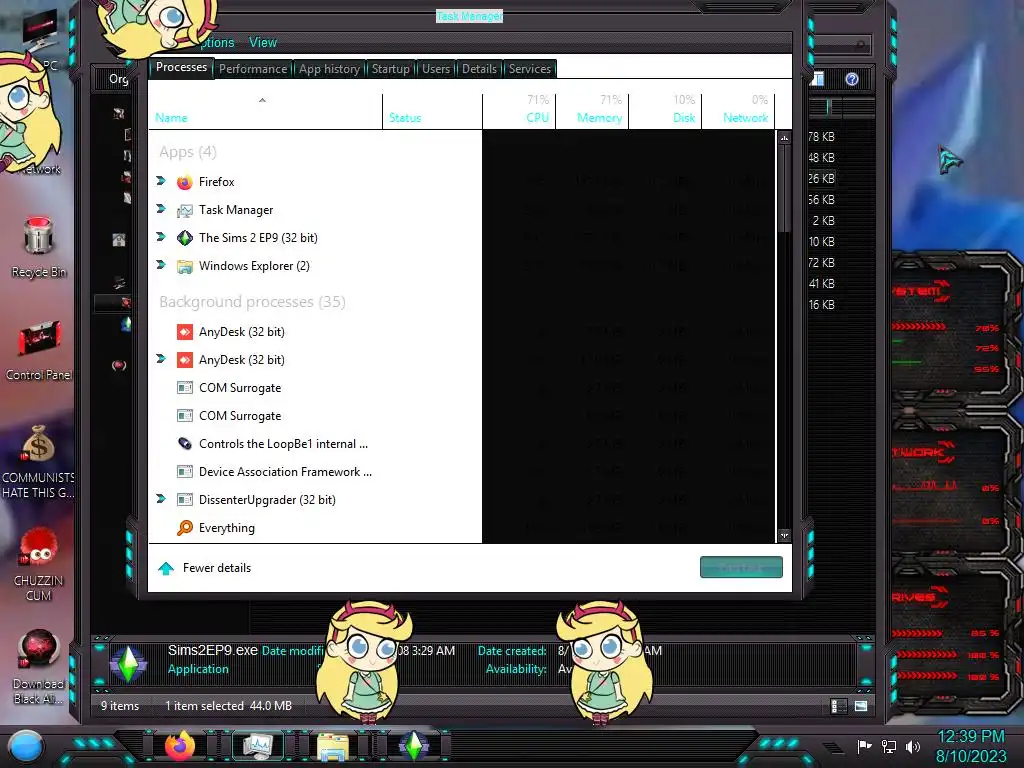Open the View menu in Task Manager
Screen dimensions: 1024x768
(263, 42)
